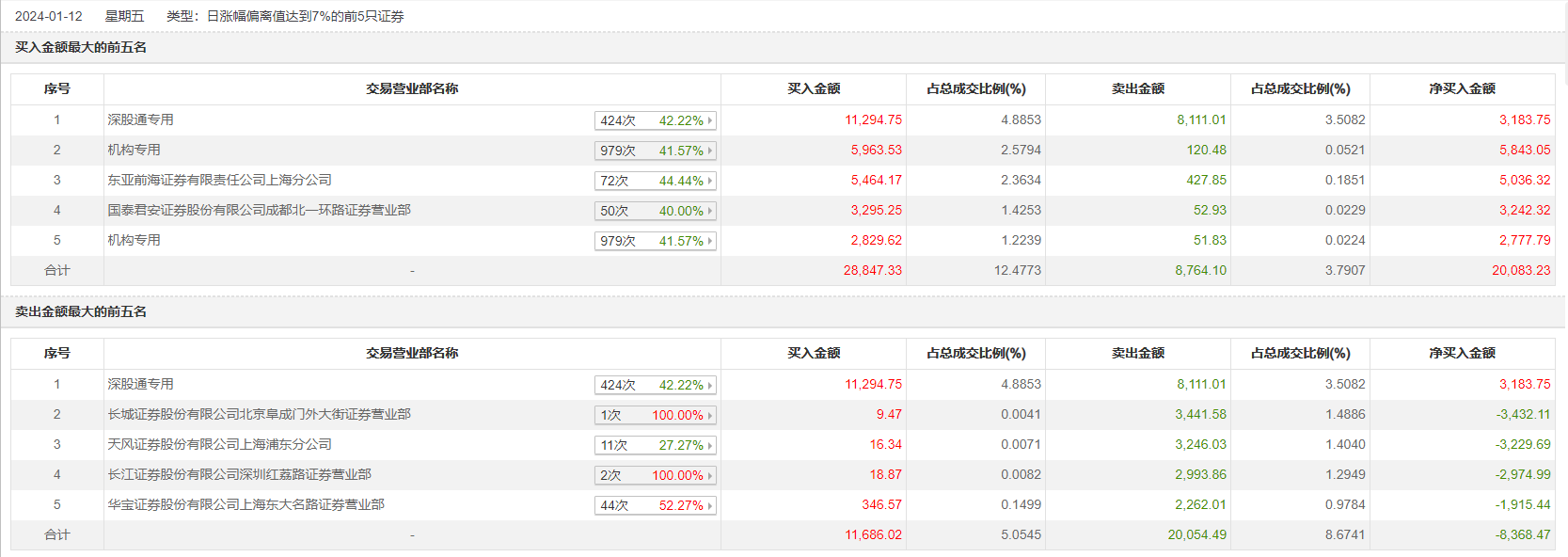Image resolution: width=1568 pixels, height=557 pixels.
Task: Expand the 1次 100.00% badge for 长城证券
Action: (x=656, y=415)
